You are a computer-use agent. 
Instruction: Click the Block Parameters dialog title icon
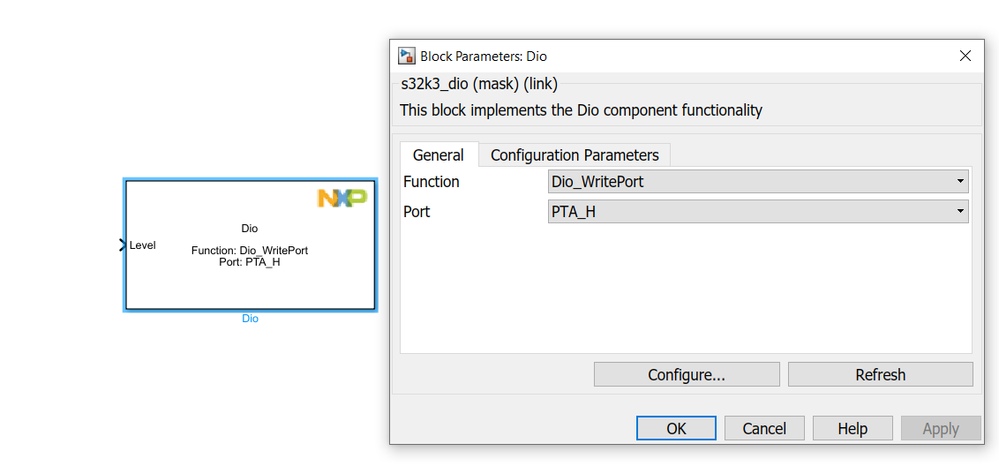click(407, 56)
